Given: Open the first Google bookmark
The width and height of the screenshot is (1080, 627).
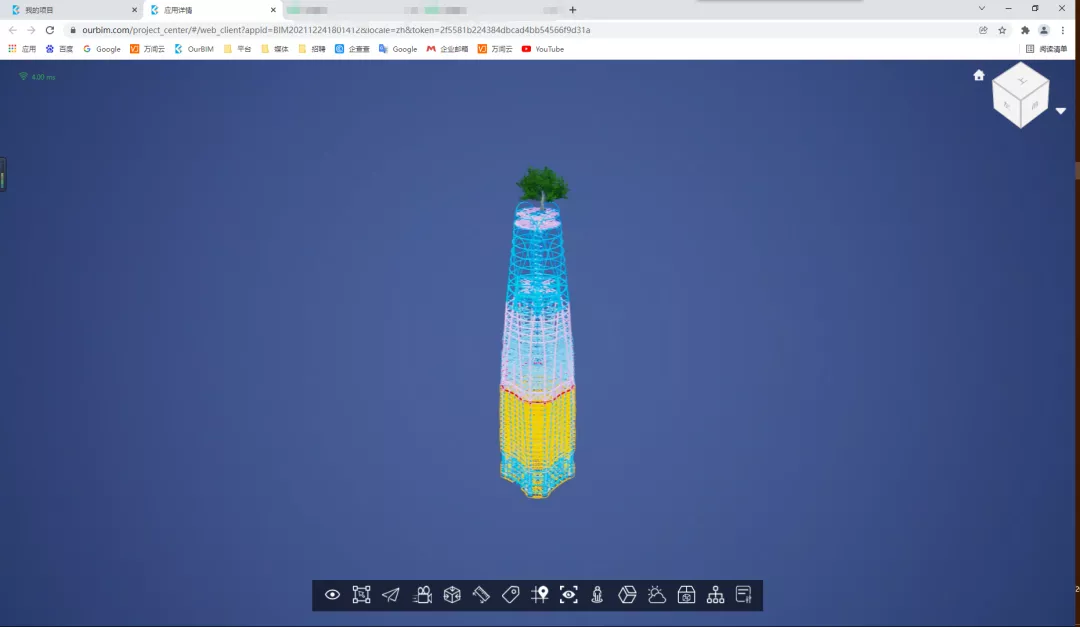Looking at the screenshot, I should click(x=101, y=49).
